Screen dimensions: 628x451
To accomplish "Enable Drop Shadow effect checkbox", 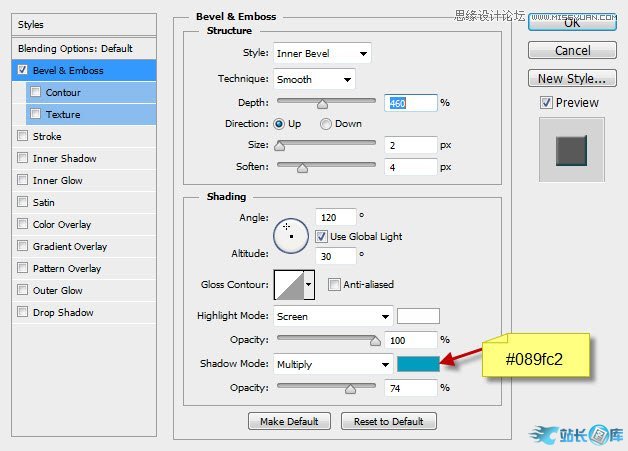I will point(23,313).
